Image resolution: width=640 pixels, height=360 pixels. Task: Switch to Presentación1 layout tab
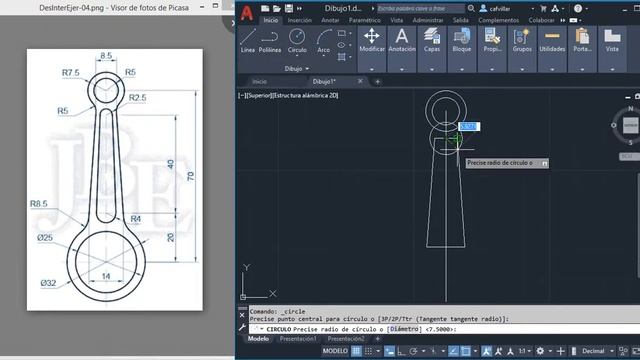(x=298, y=339)
